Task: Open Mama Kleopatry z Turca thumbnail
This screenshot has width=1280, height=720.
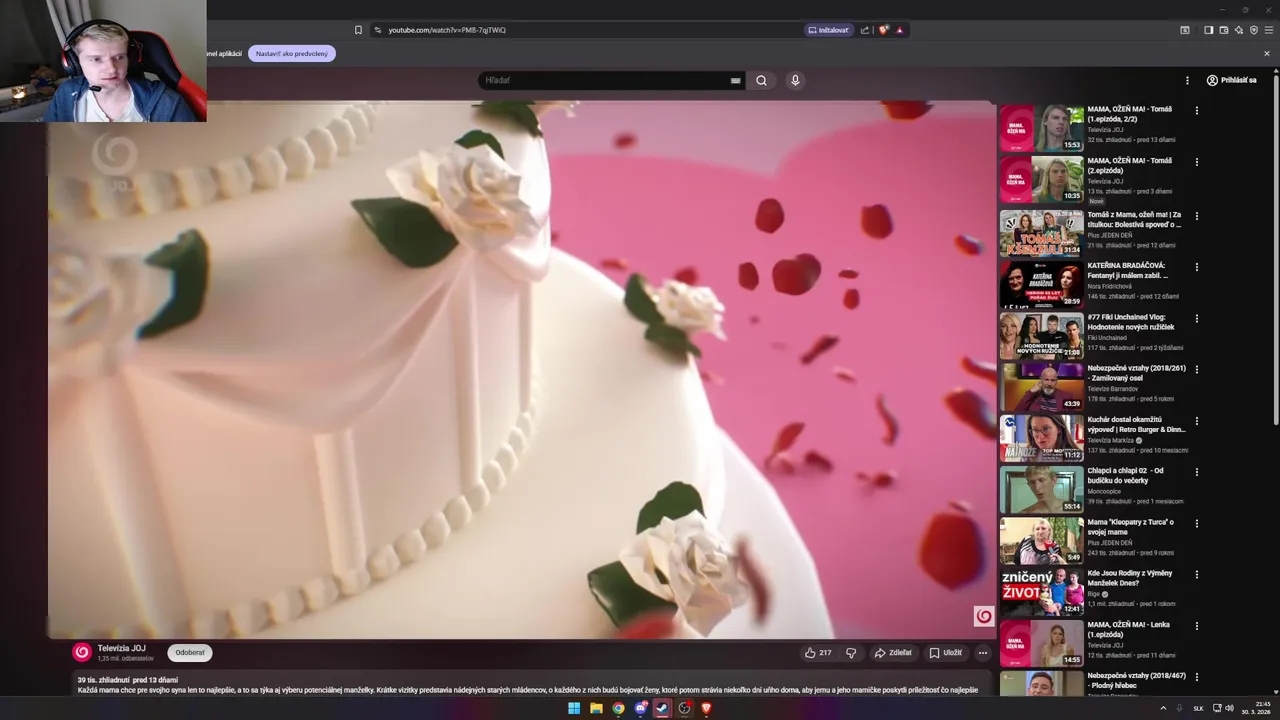Action: (1041, 540)
